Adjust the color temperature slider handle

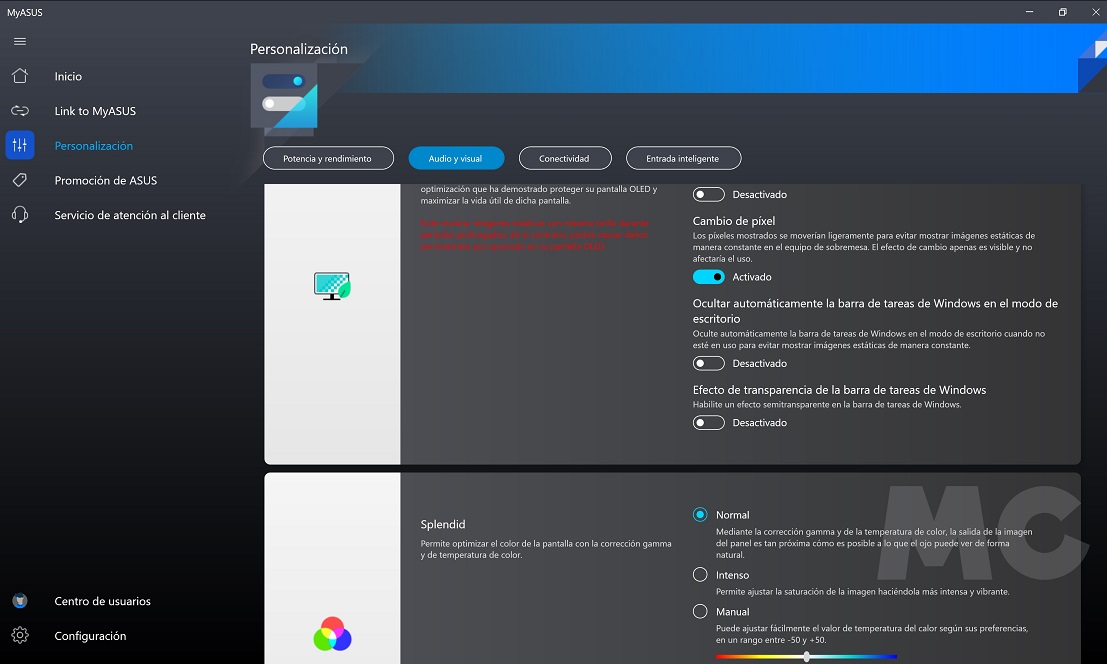(806, 657)
